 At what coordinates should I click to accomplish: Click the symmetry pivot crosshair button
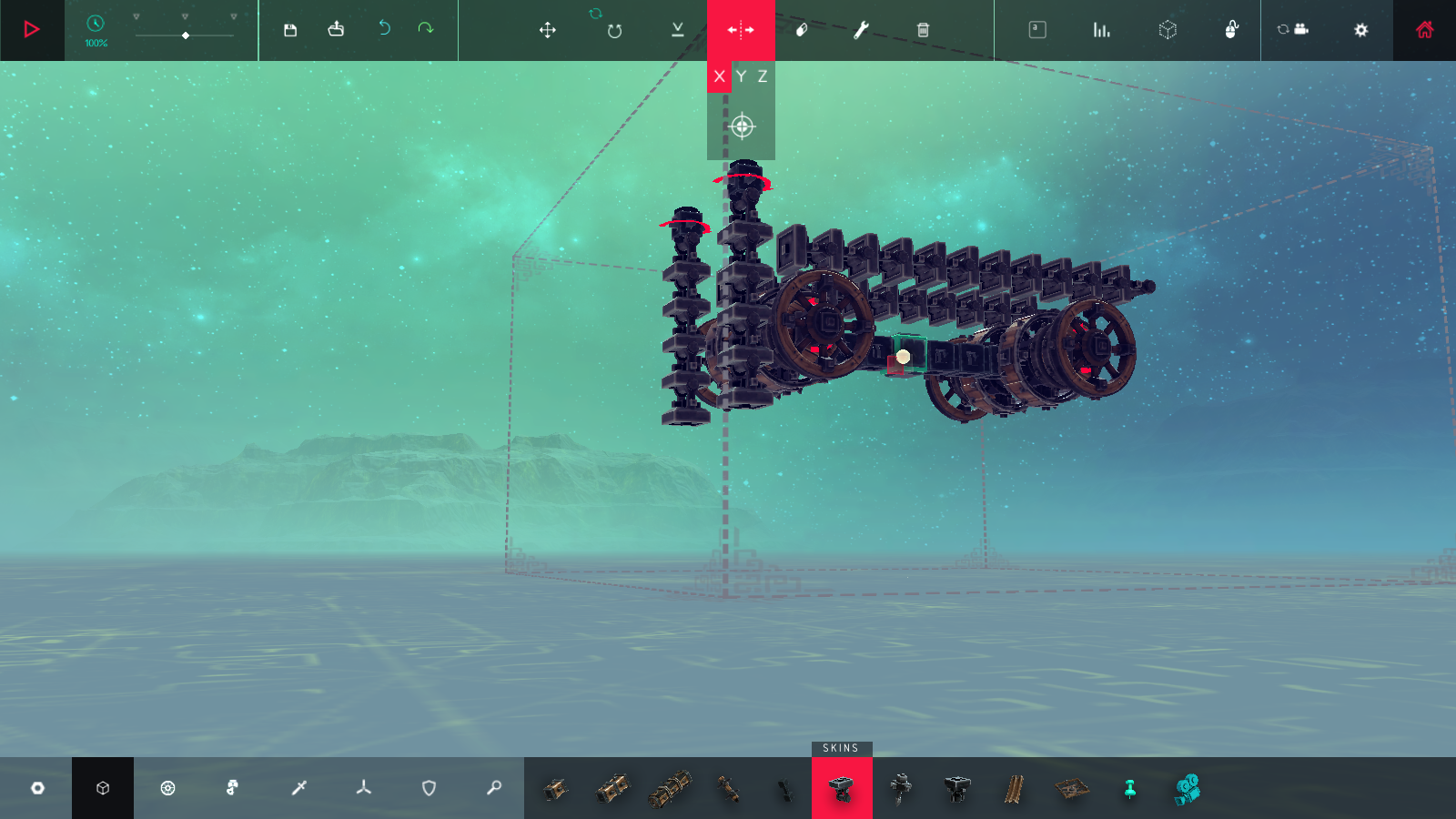pos(742,126)
